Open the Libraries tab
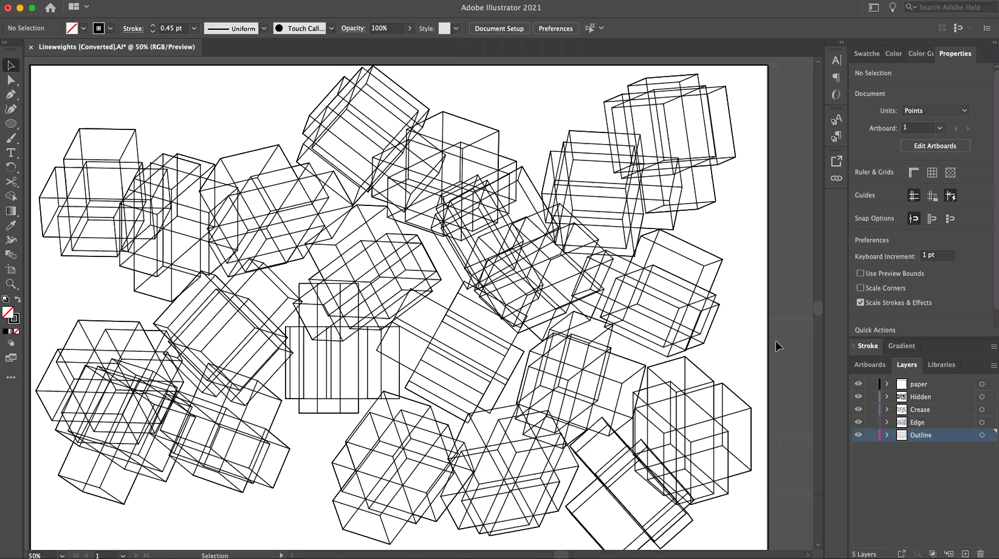The width and height of the screenshot is (999, 559). [x=941, y=365]
